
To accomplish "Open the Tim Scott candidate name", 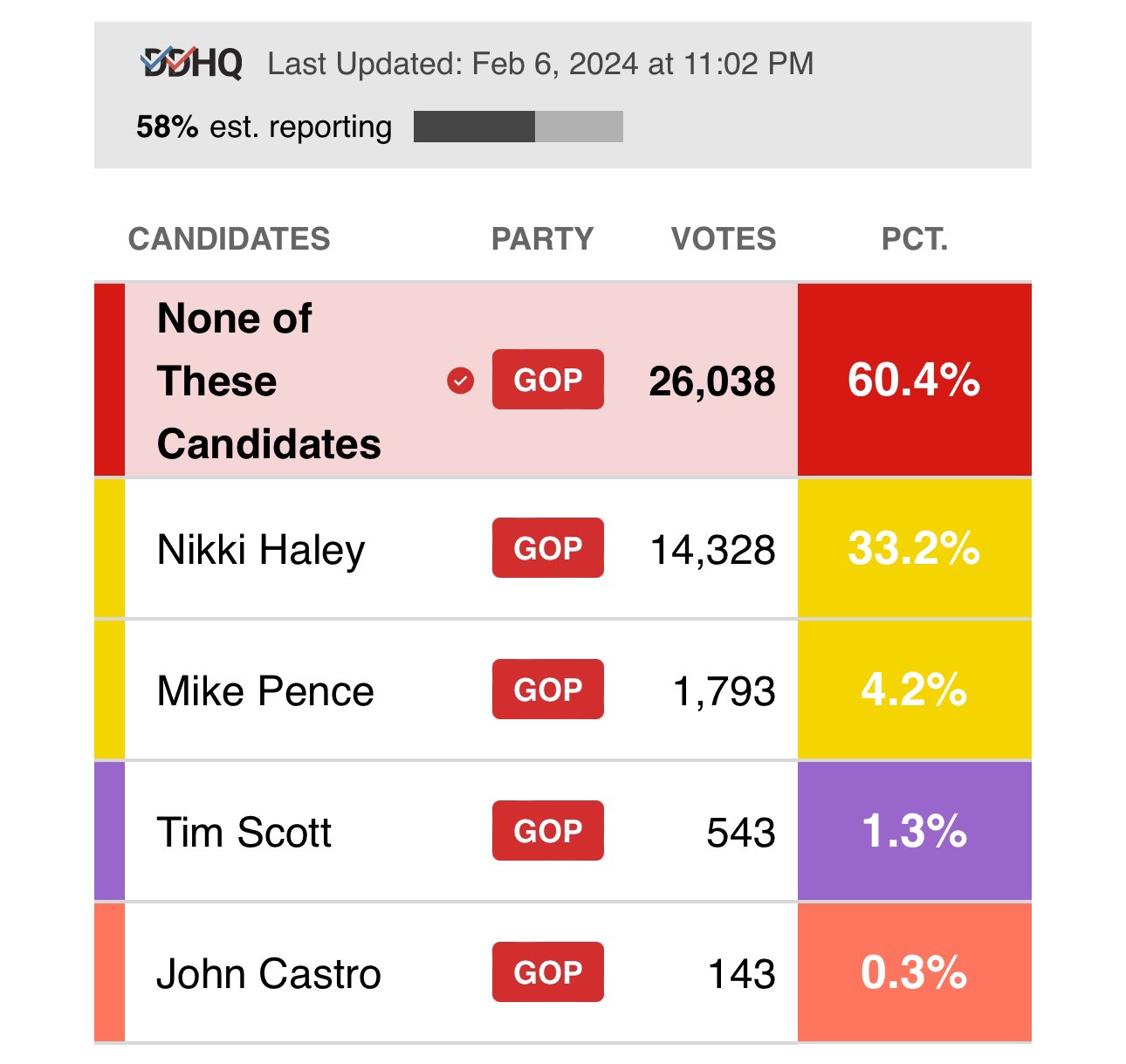I will pos(244,833).
